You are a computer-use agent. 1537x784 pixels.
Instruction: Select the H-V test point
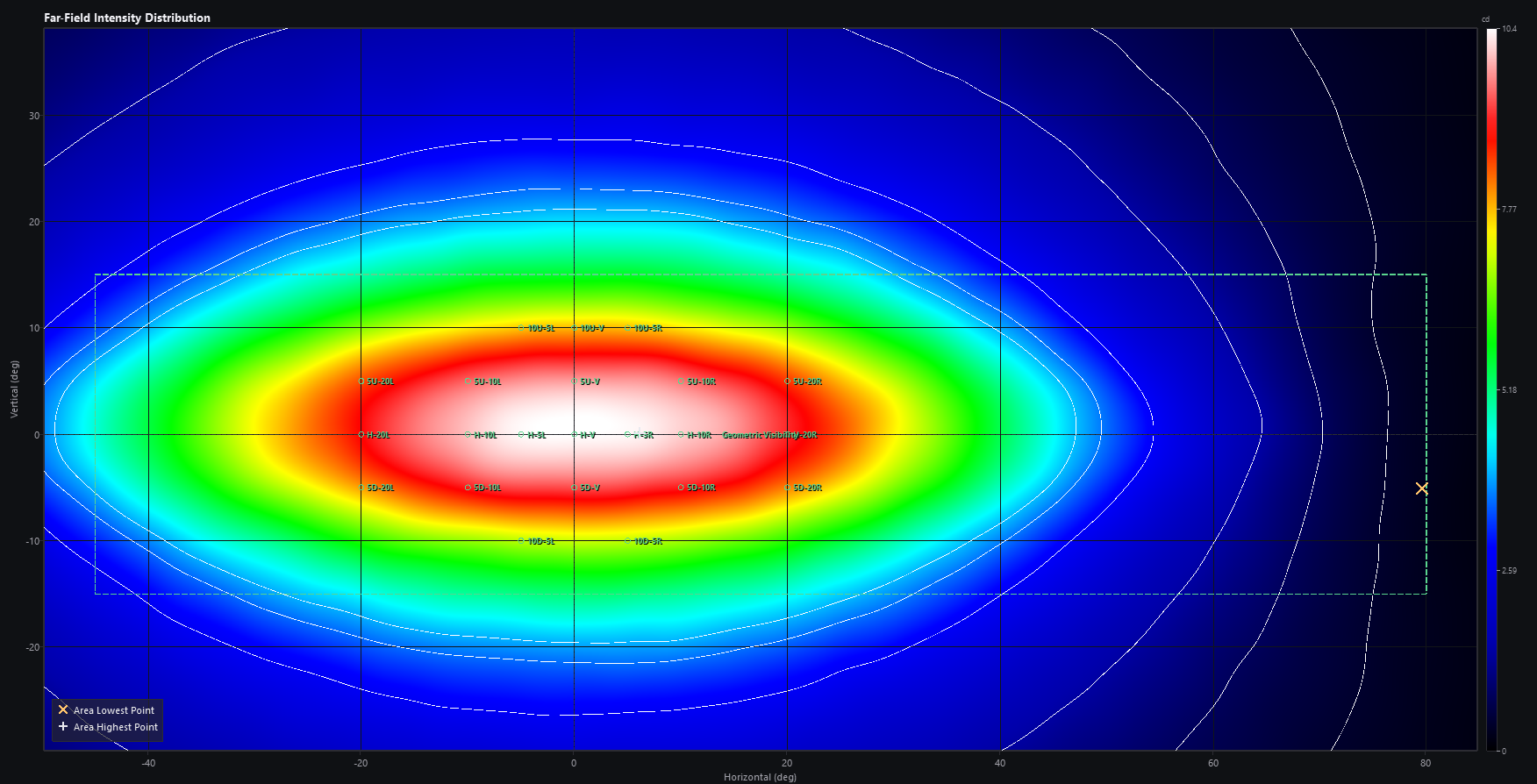575,435
